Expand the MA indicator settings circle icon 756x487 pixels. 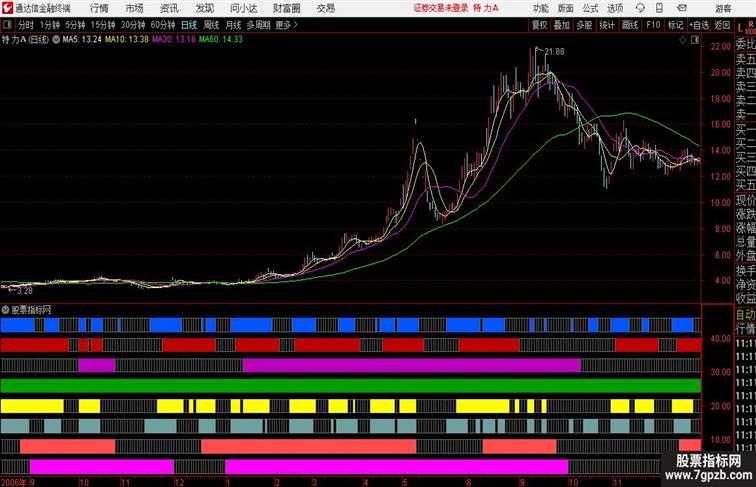pyautogui.click(x=56, y=40)
